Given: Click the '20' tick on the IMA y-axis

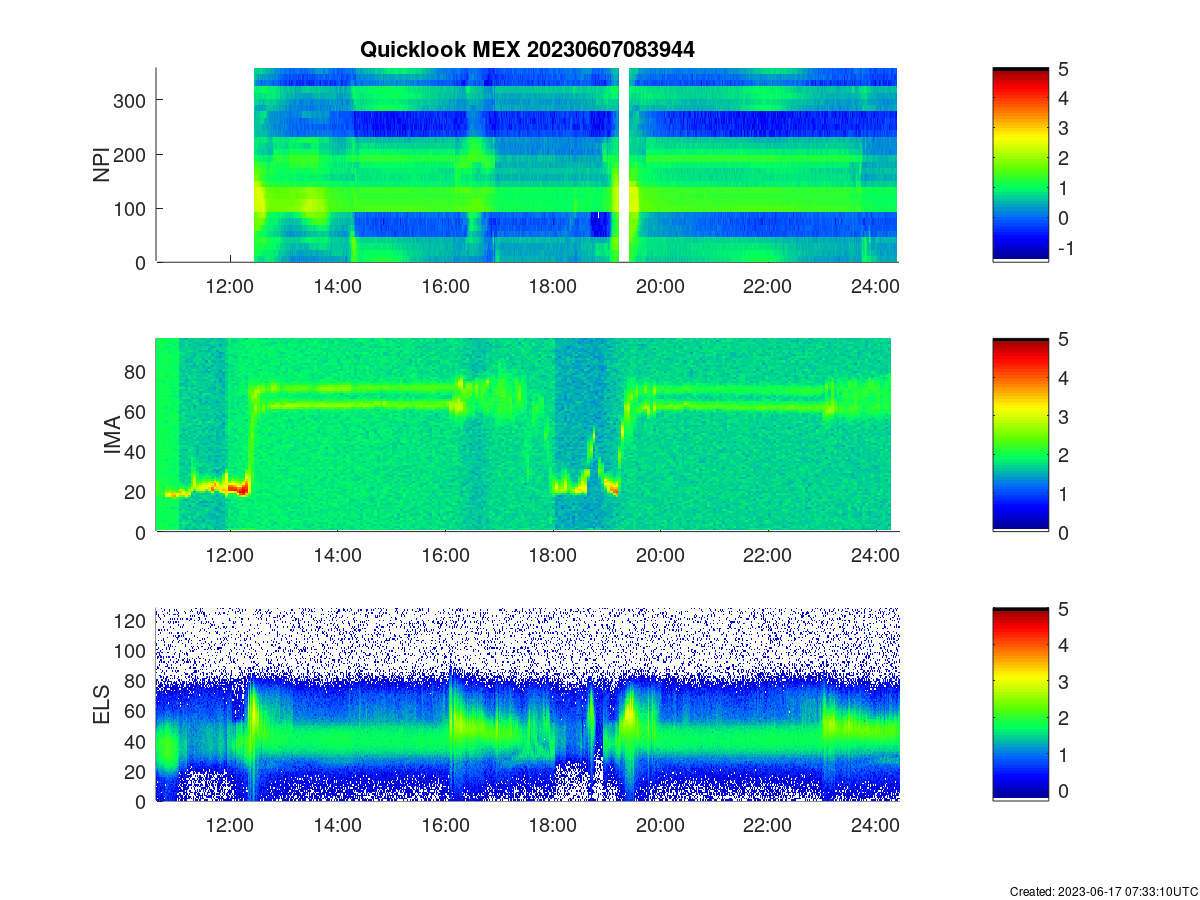Looking at the screenshot, I should 137,492.
